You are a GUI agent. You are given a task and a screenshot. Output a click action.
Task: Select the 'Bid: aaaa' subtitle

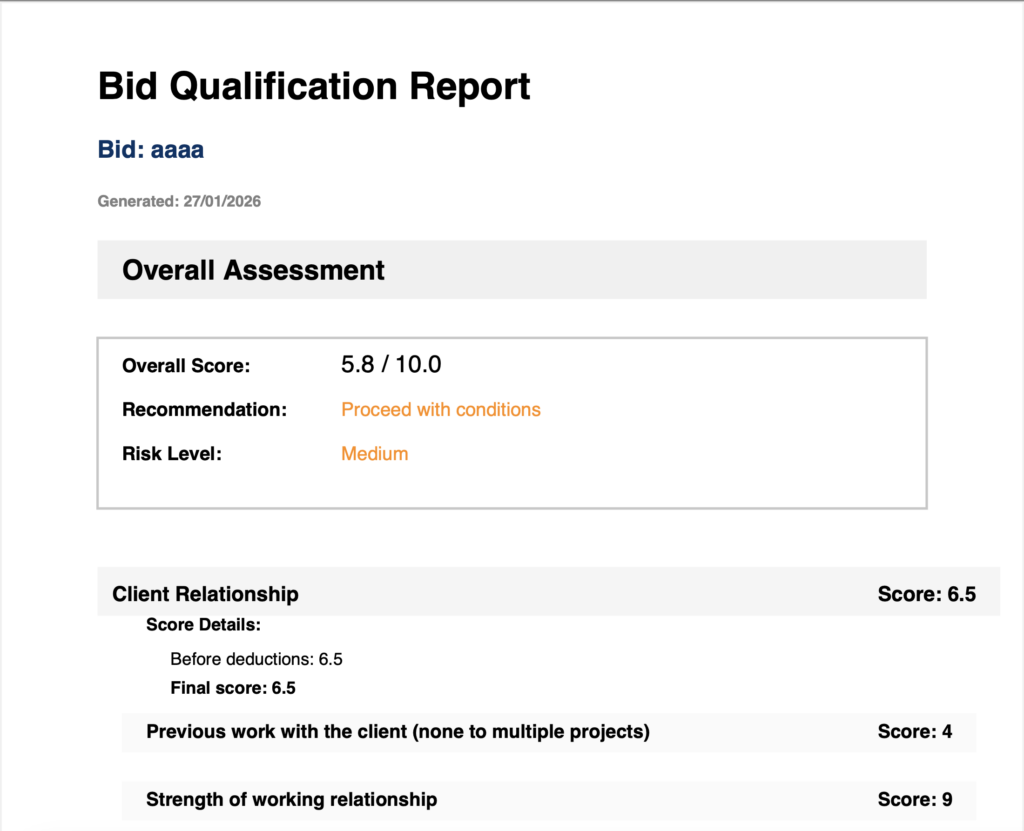[x=151, y=150]
